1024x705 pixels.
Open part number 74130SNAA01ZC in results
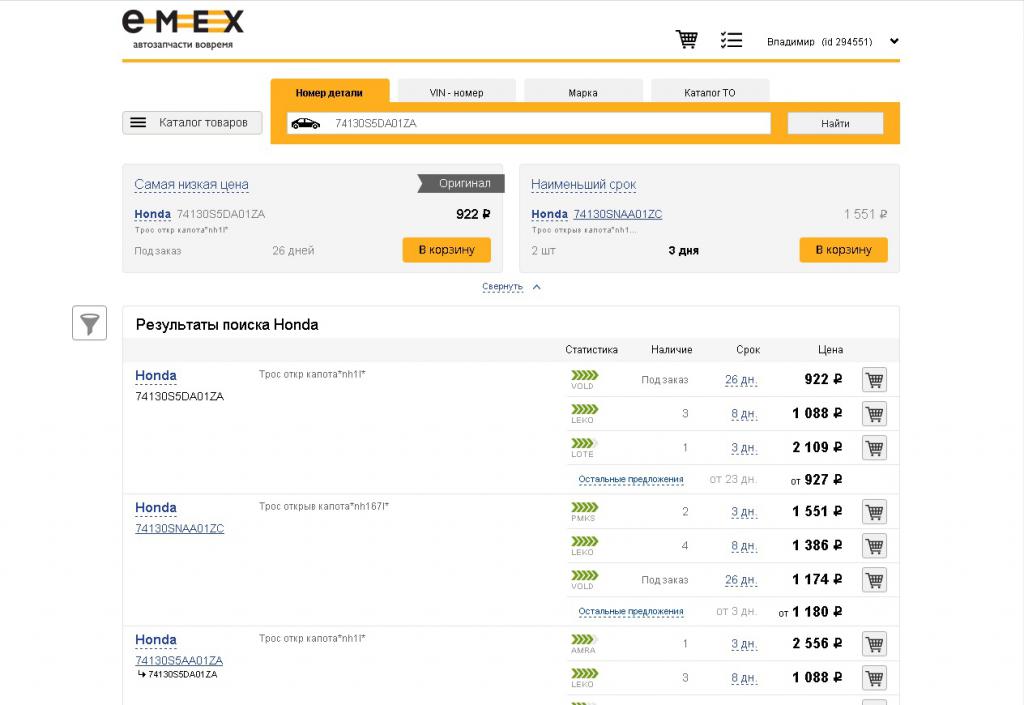180,528
